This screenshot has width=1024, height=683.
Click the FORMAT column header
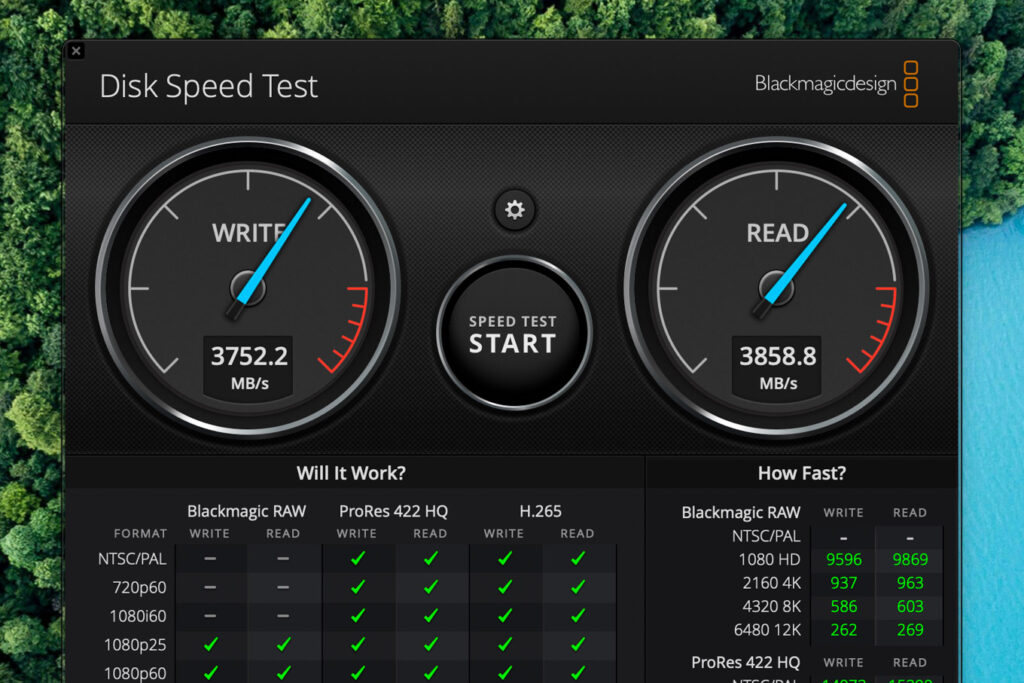coord(140,533)
